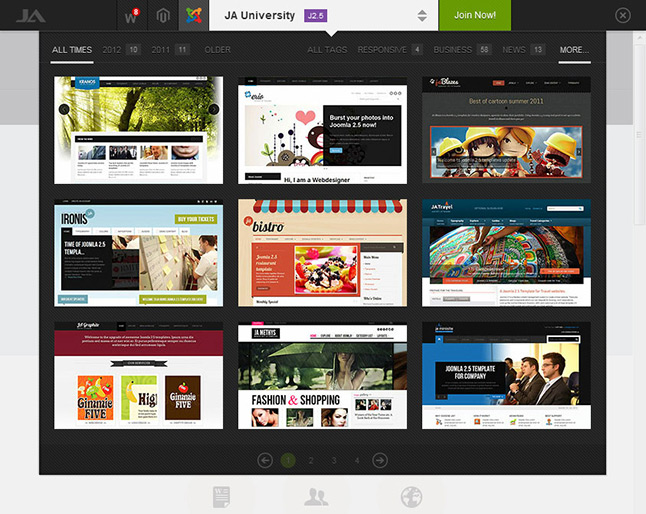Select the ALL TAGS filter
The width and height of the screenshot is (646, 514).
327,50
